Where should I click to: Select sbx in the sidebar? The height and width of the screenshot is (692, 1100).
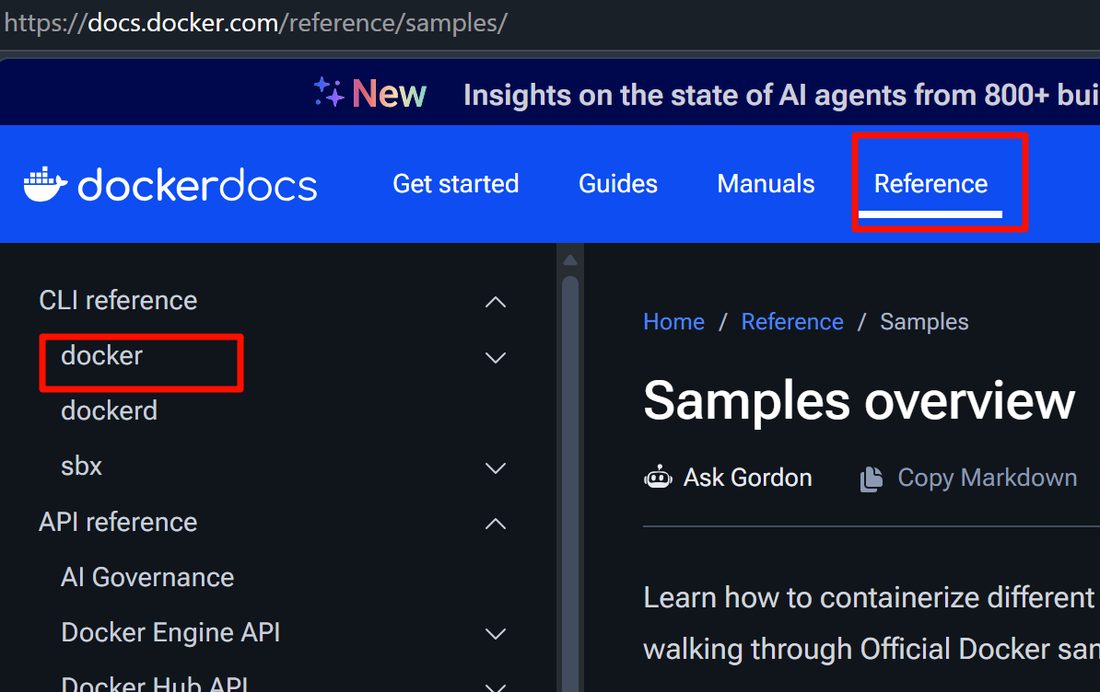[81, 466]
